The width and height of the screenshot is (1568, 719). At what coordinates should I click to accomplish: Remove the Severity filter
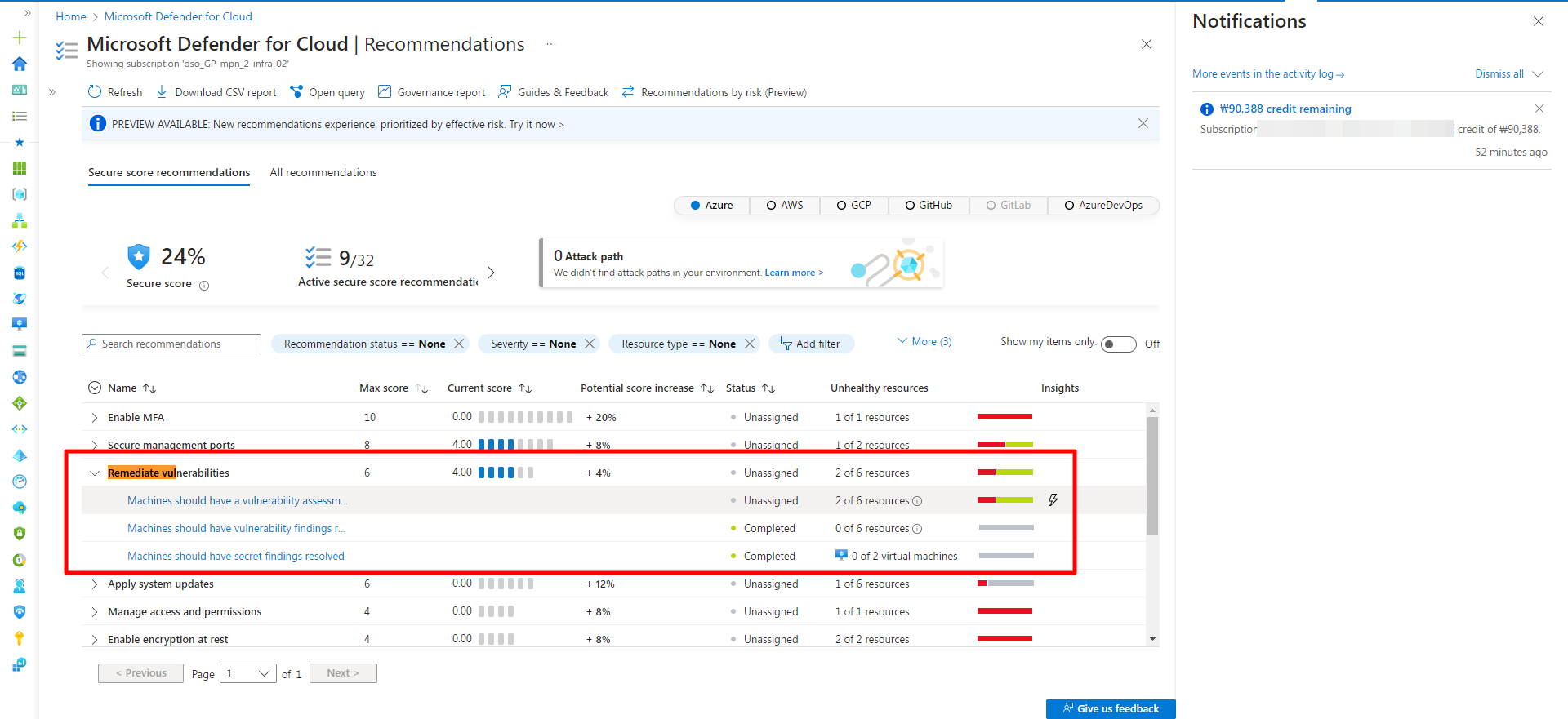tap(590, 344)
